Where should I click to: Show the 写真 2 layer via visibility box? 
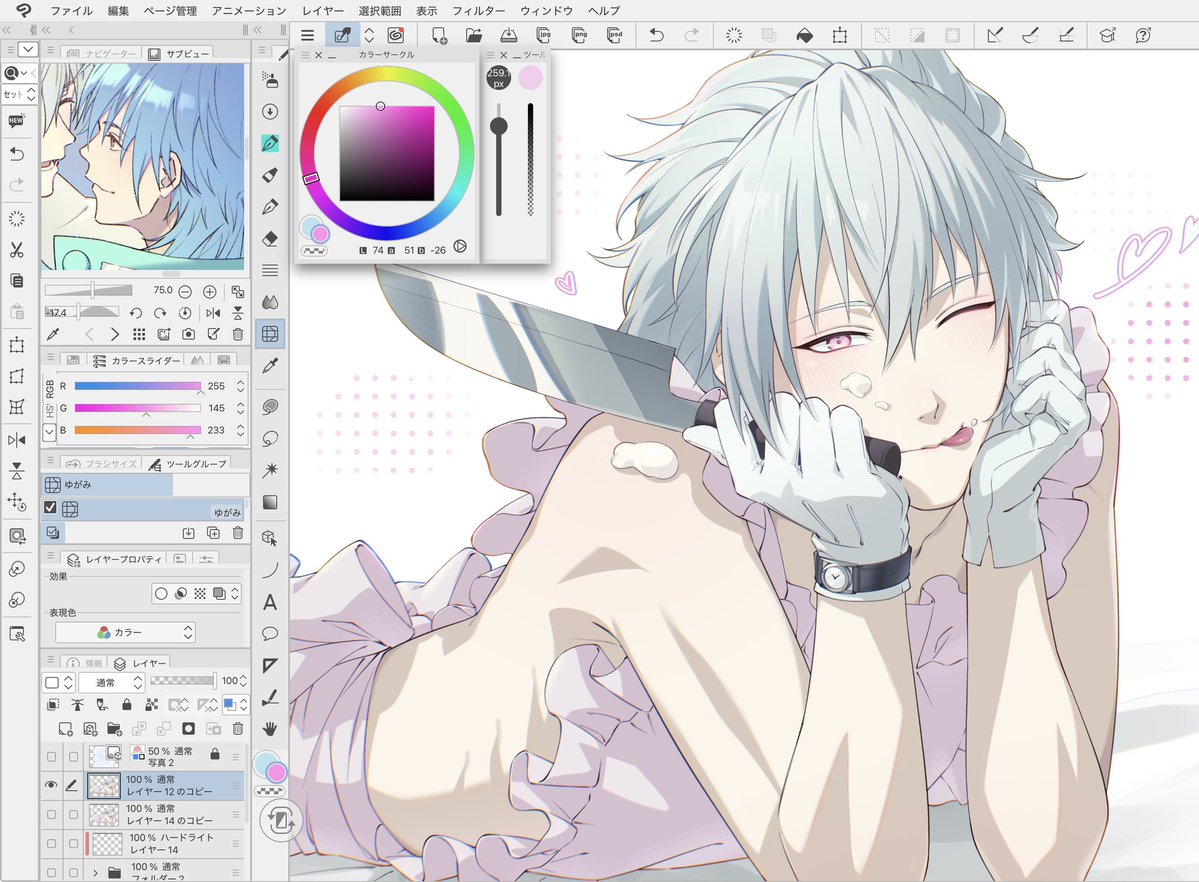click(51, 757)
